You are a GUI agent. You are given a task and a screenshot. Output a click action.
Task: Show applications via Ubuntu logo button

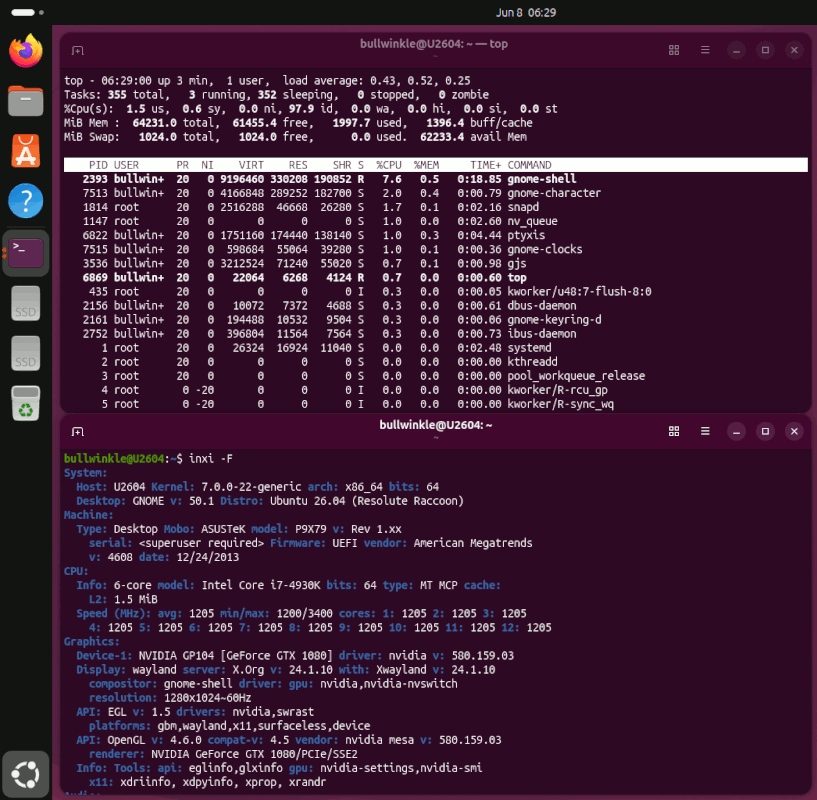point(26,774)
